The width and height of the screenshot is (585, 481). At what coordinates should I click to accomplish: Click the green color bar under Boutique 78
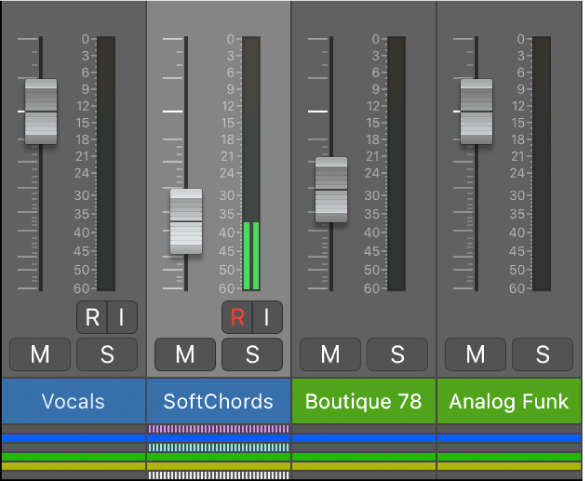[x=364, y=457]
